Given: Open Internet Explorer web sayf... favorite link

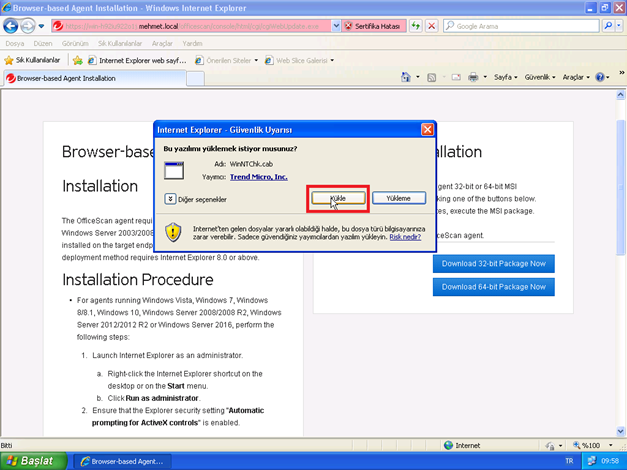Looking at the screenshot, I should (137, 60).
